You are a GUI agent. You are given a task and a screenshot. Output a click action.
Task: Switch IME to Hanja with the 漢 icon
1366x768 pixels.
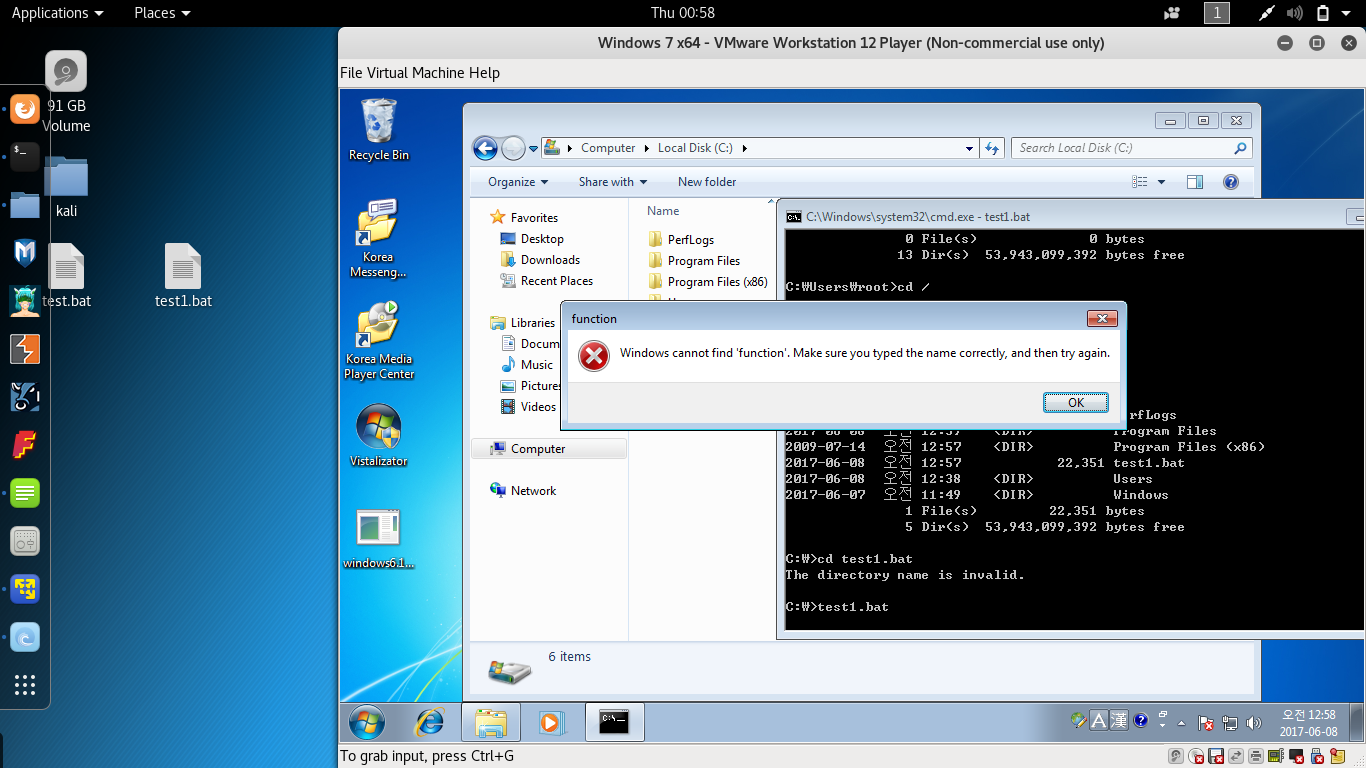tap(1118, 720)
